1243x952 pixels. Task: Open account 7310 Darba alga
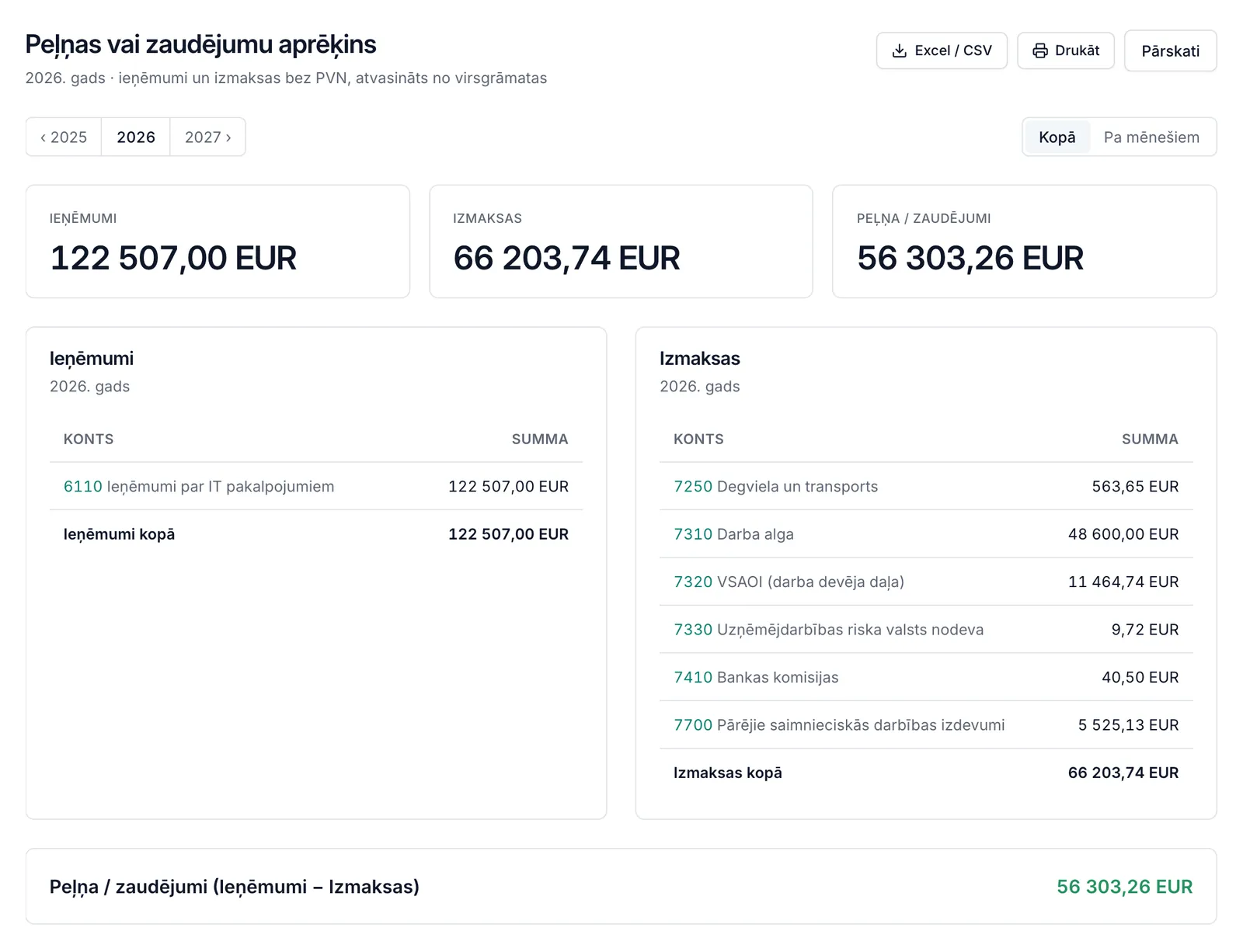[733, 534]
